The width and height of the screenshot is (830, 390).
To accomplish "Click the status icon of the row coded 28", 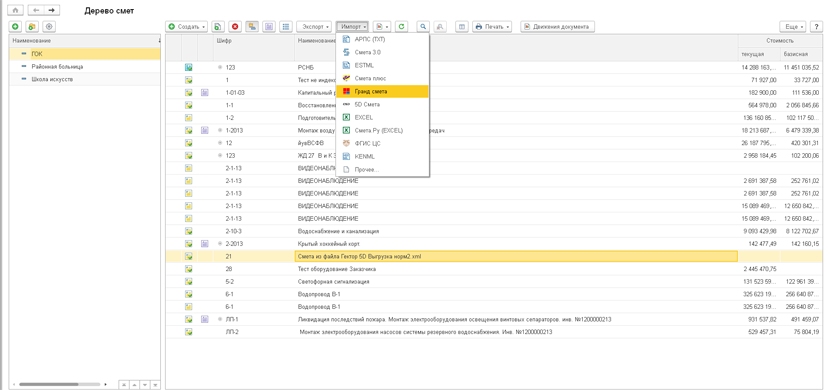I will tap(188, 269).
